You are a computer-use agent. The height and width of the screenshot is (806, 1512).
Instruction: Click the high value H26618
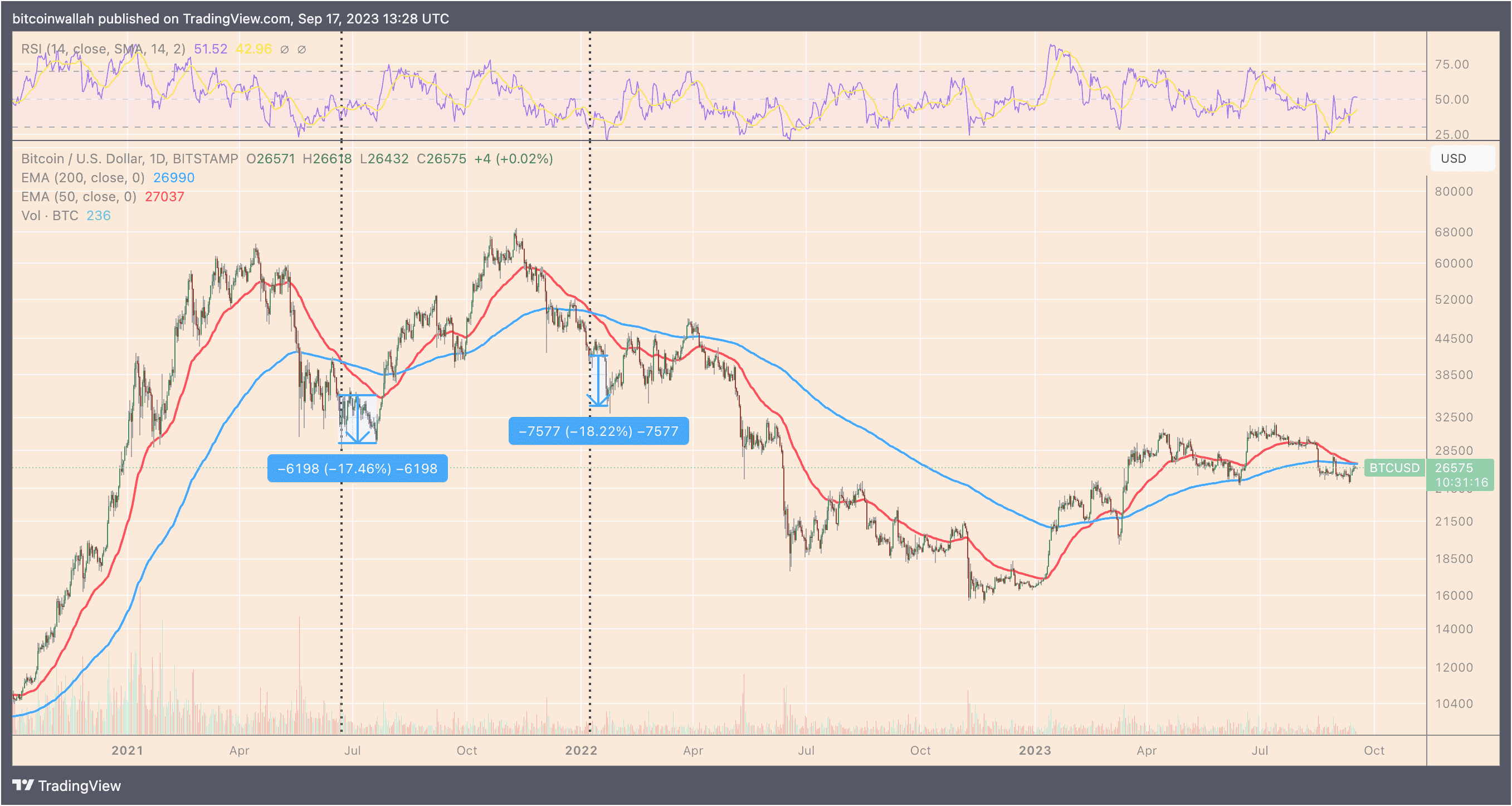coord(327,159)
